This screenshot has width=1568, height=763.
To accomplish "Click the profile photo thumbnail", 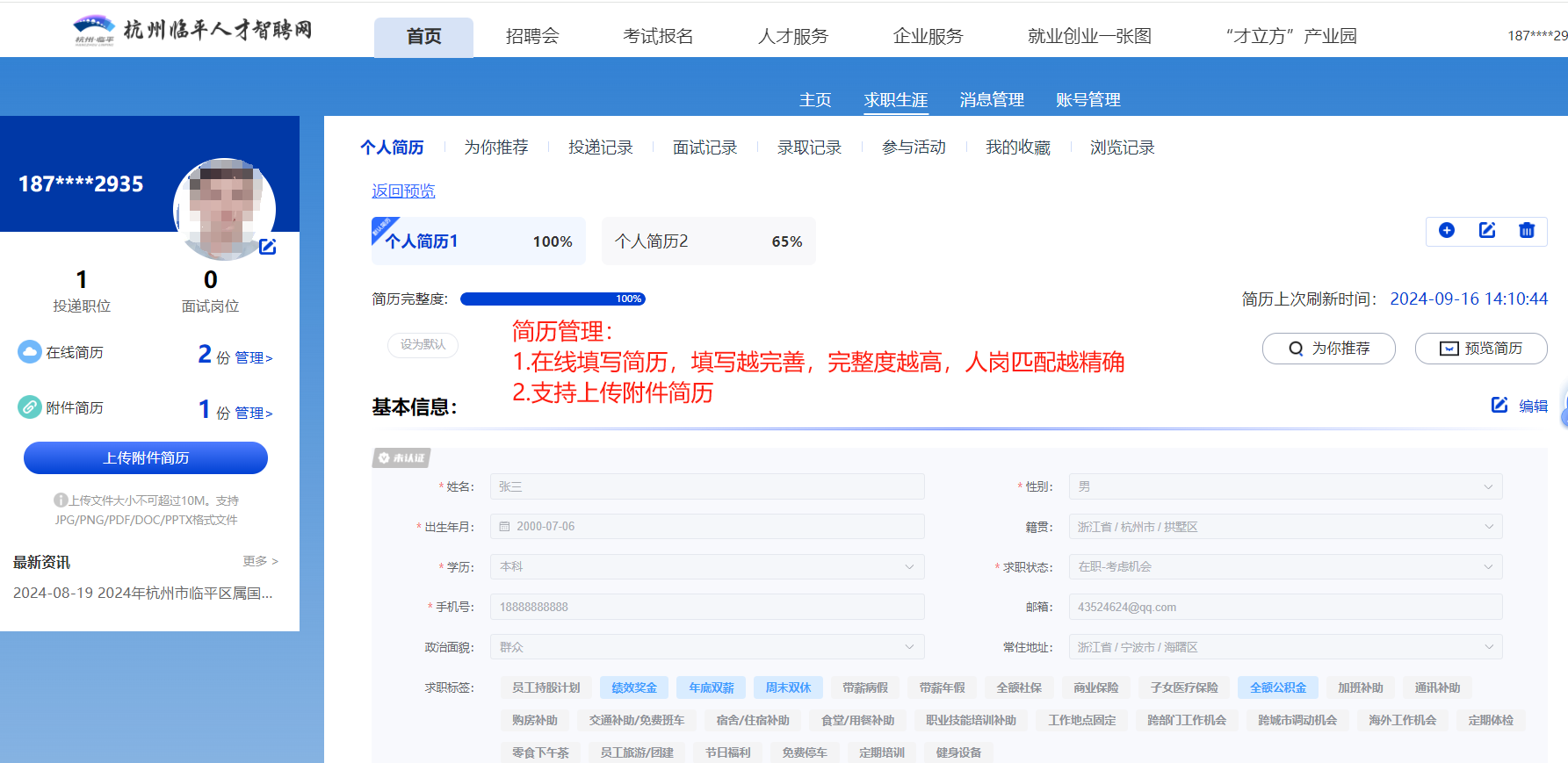I will click(x=225, y=209).
